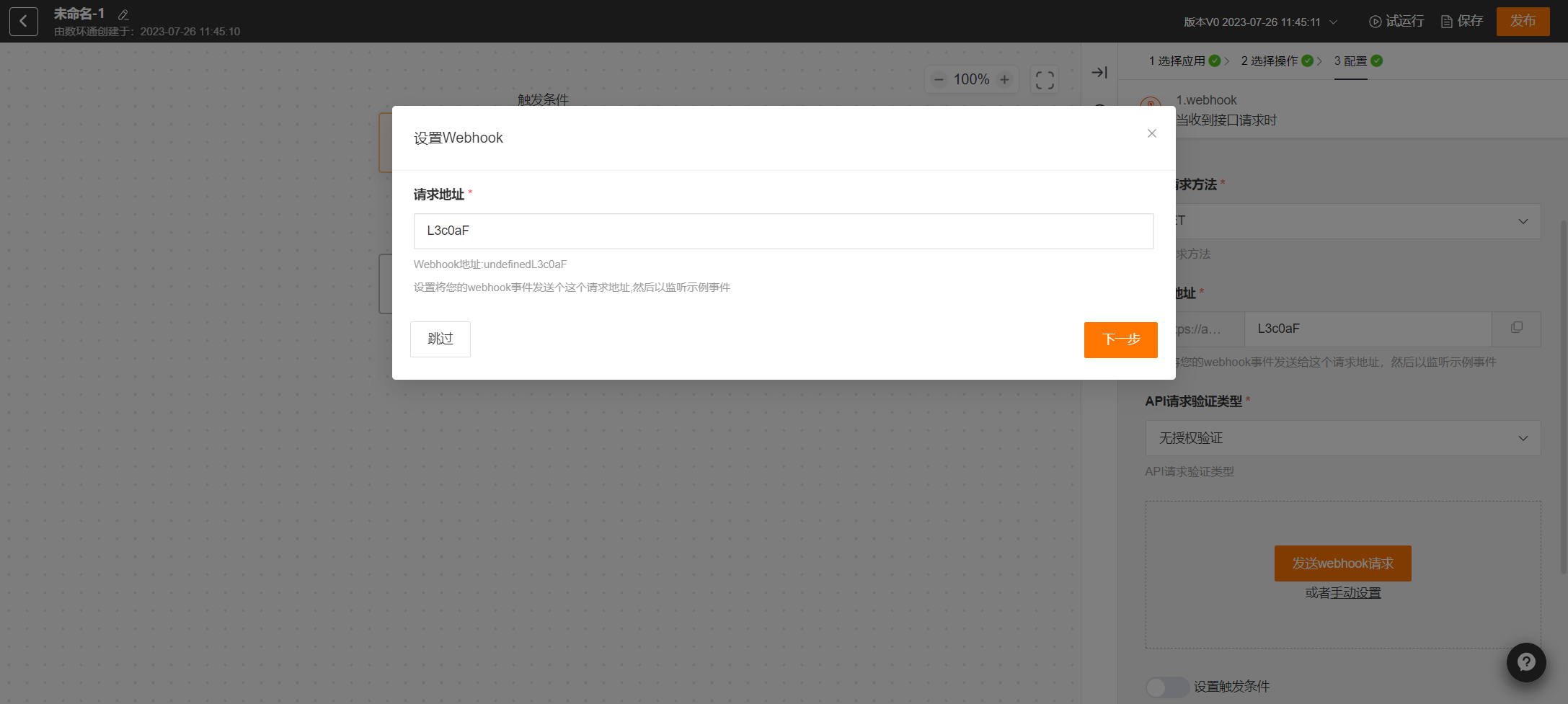The height and width of the screenshot is (704, 1568).
Task: Click the 下一步 button
Action: pyautogui.click(x=1120, y=340)
